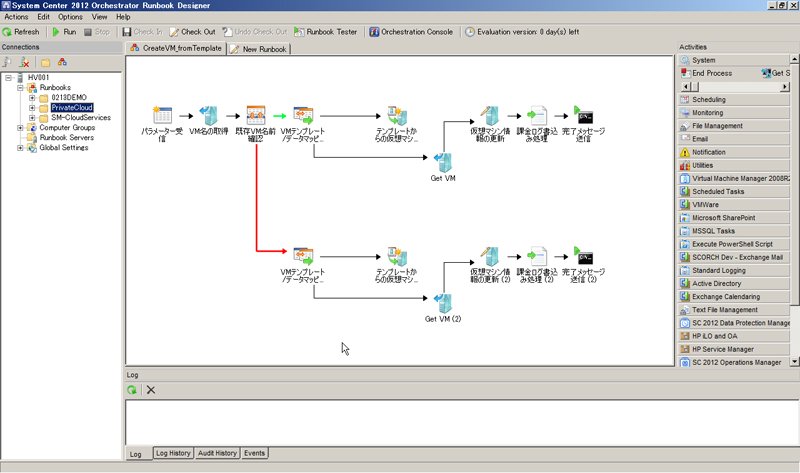Expand the SM-CloudServices folder
The height and width of the screenshot is (473, 800).
(x=32, y=117)
